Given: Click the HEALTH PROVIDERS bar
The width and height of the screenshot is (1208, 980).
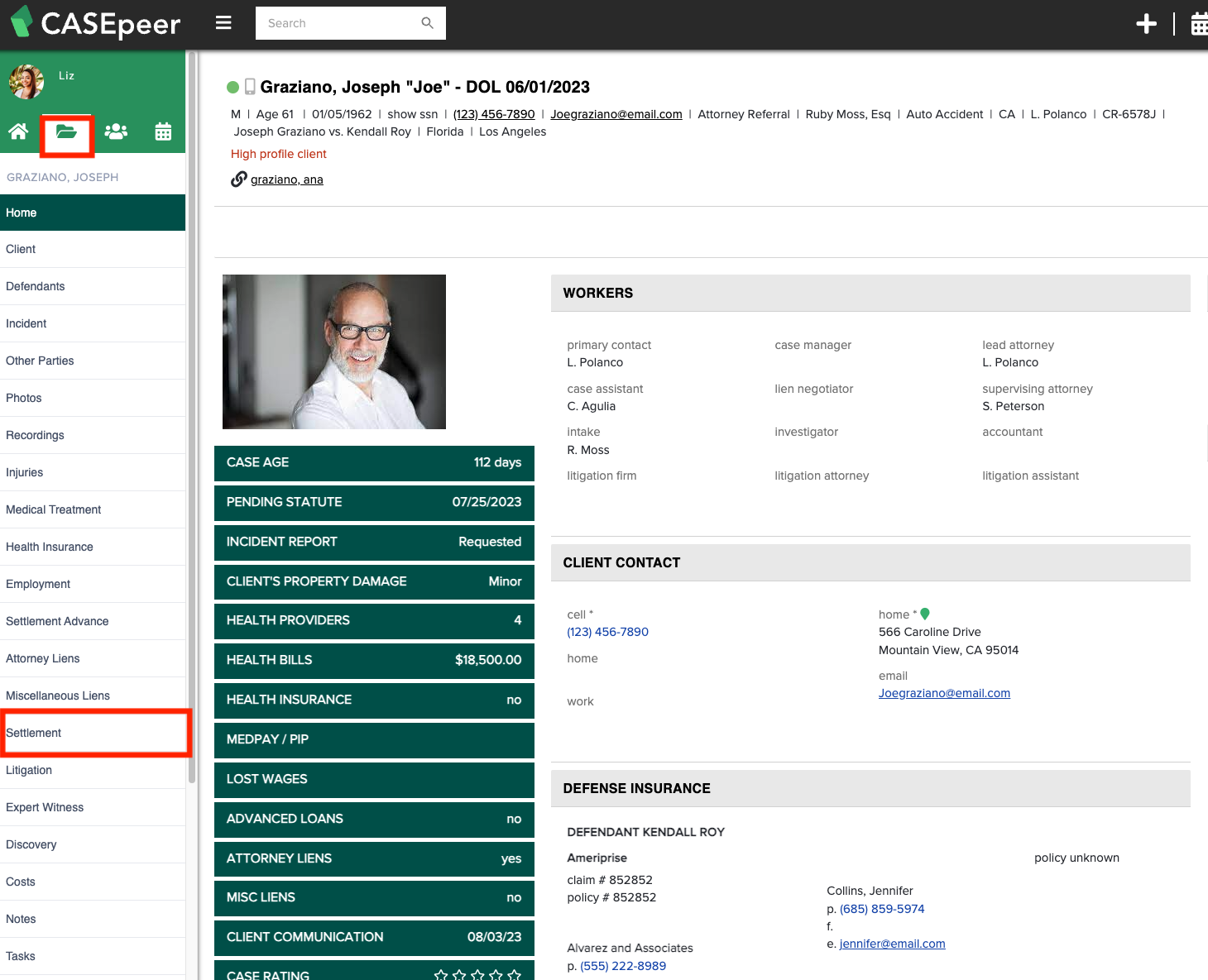Looking at the screenshot, I should tap(374, 621).
